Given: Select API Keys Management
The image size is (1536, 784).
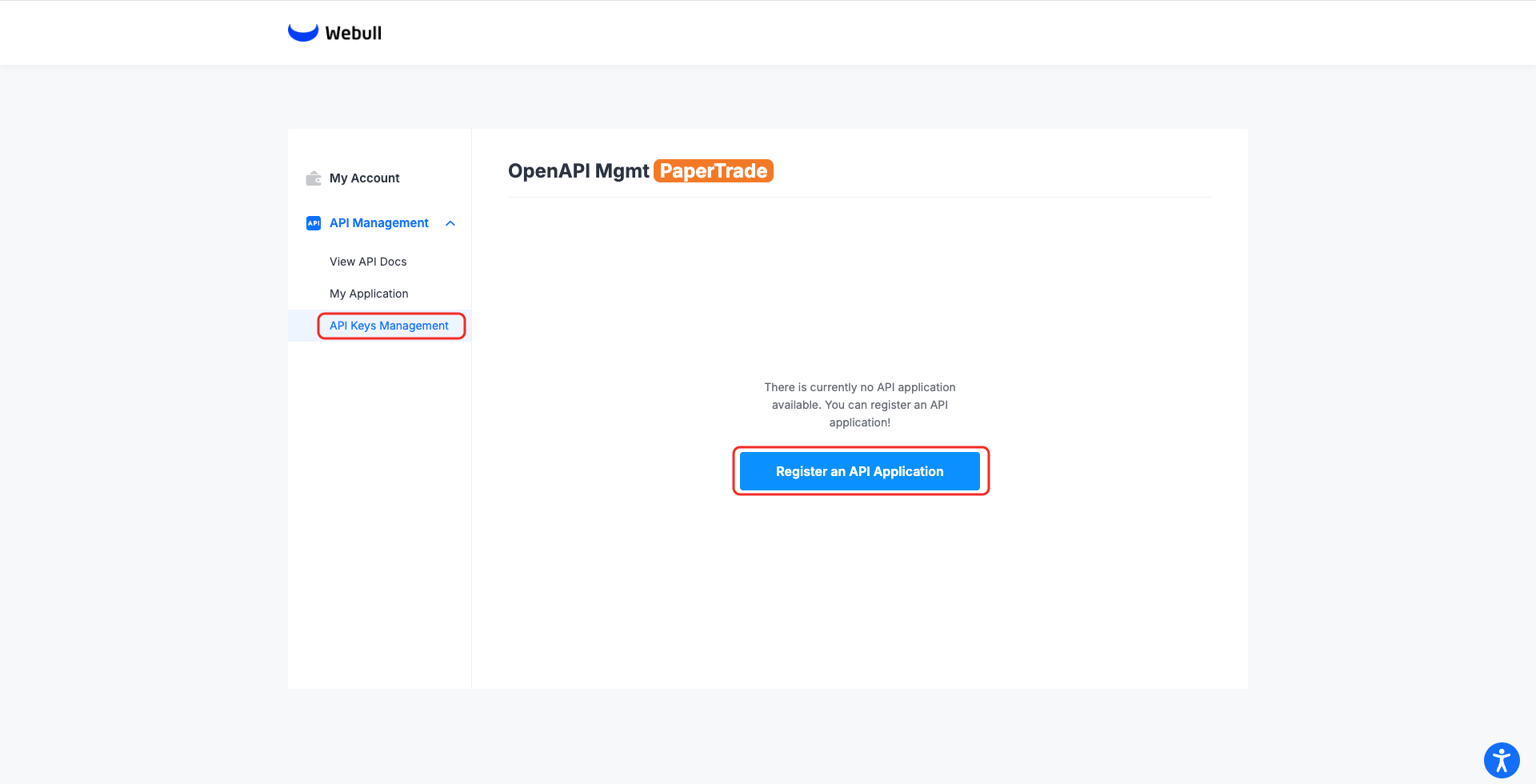Looking at the screenshot, I should coord(389,326).
